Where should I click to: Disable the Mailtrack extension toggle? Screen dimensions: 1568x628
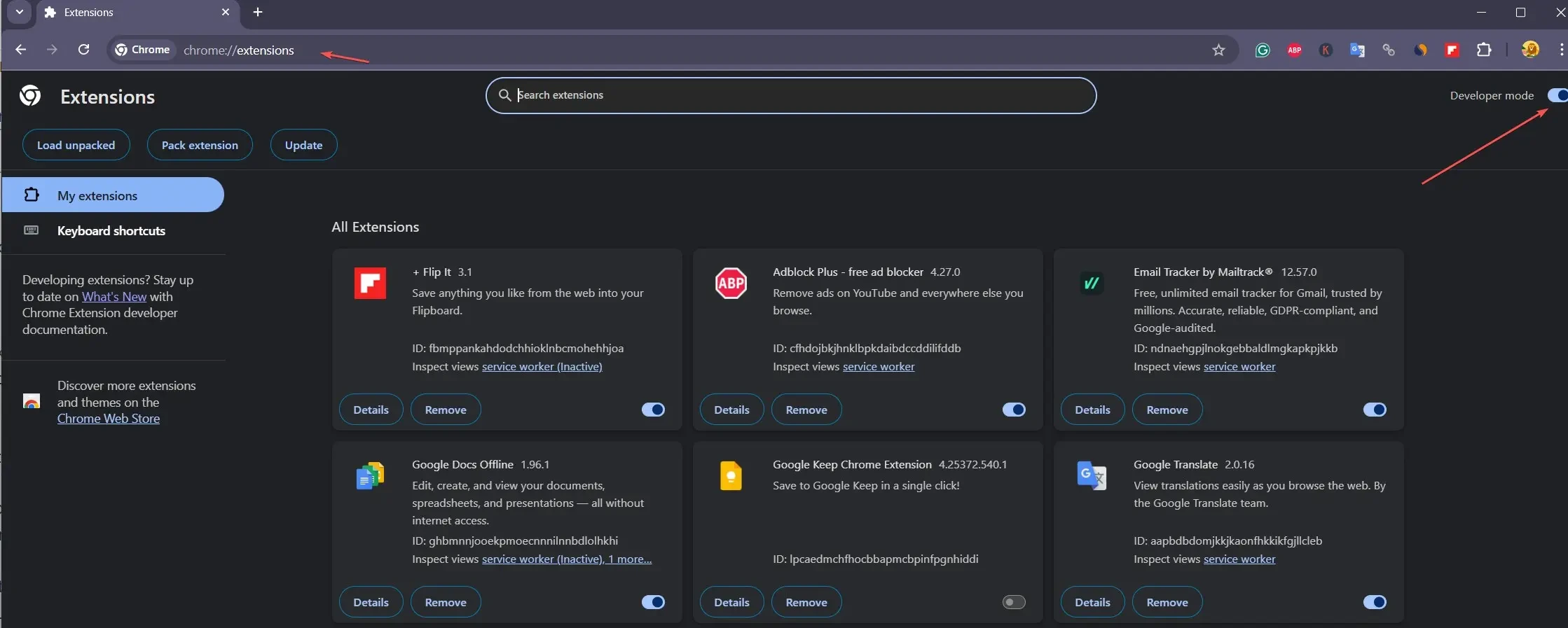coord(1375,410)
